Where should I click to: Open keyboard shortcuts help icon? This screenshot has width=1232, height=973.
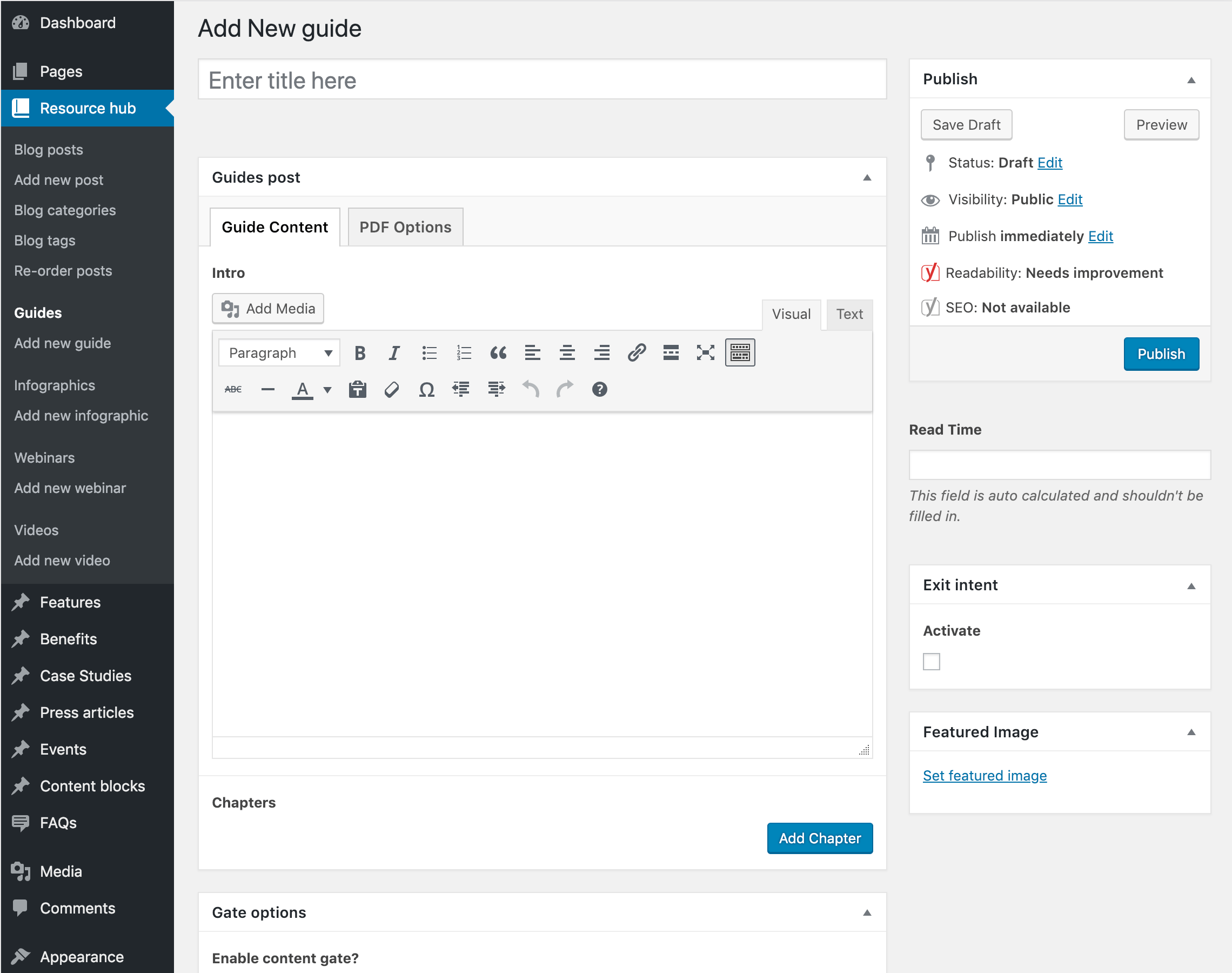click(x=599, y=390)
